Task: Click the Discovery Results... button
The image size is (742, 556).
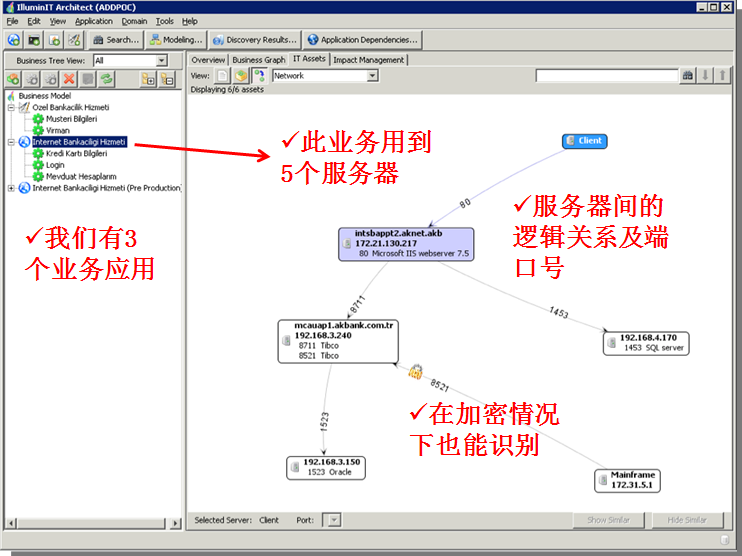Action: tap(255, 40)
